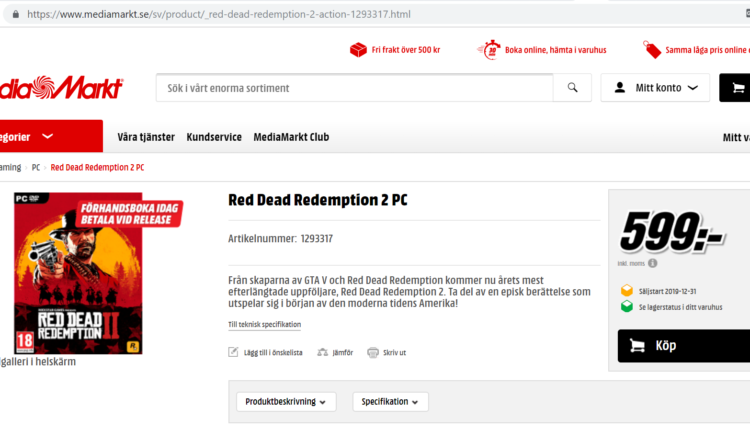Click Boka online, hämta i varuhus link

[x=555, y=50]
